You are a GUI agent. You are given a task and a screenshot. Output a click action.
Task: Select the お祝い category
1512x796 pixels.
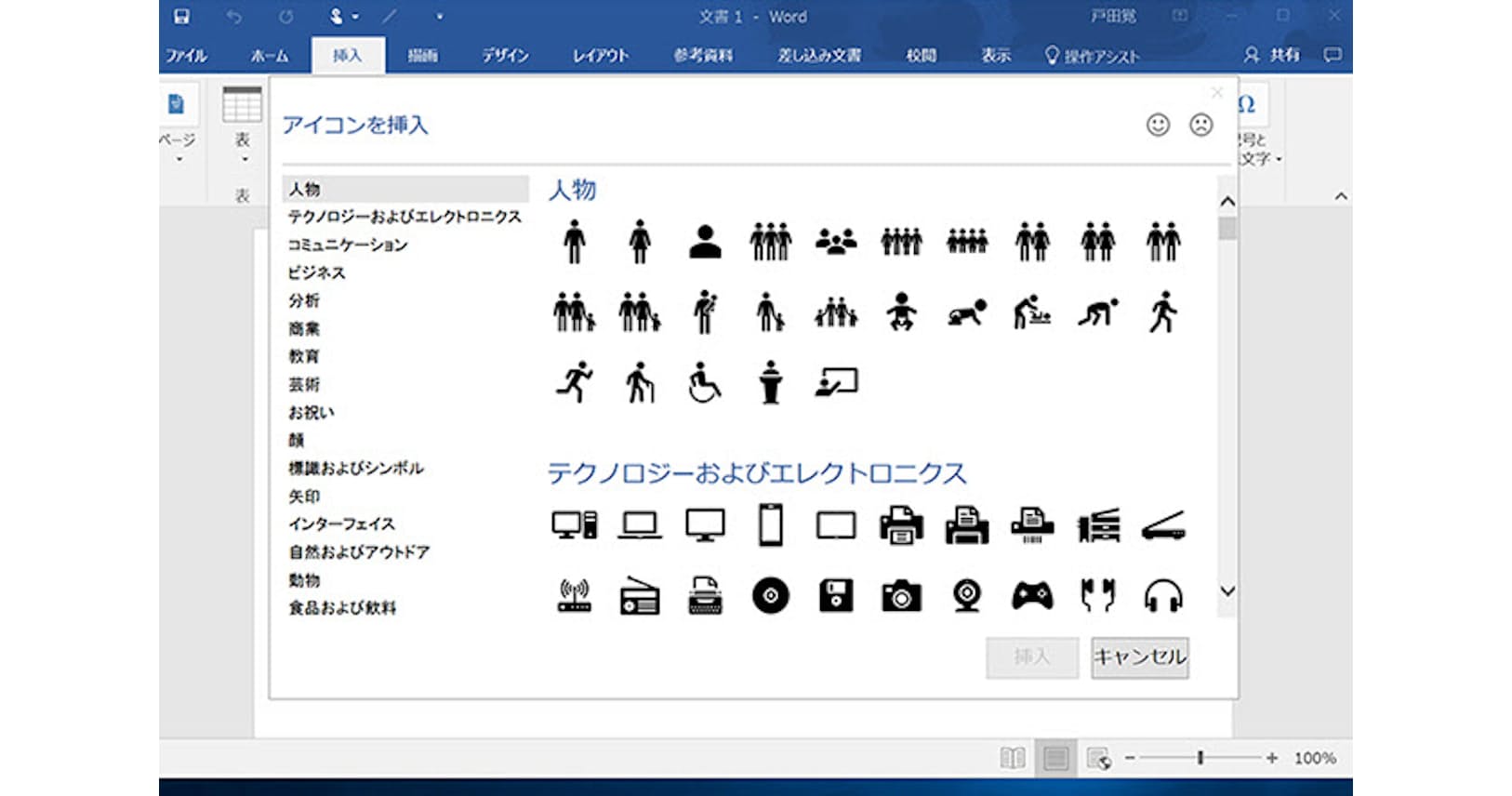[x=311, y=412]
